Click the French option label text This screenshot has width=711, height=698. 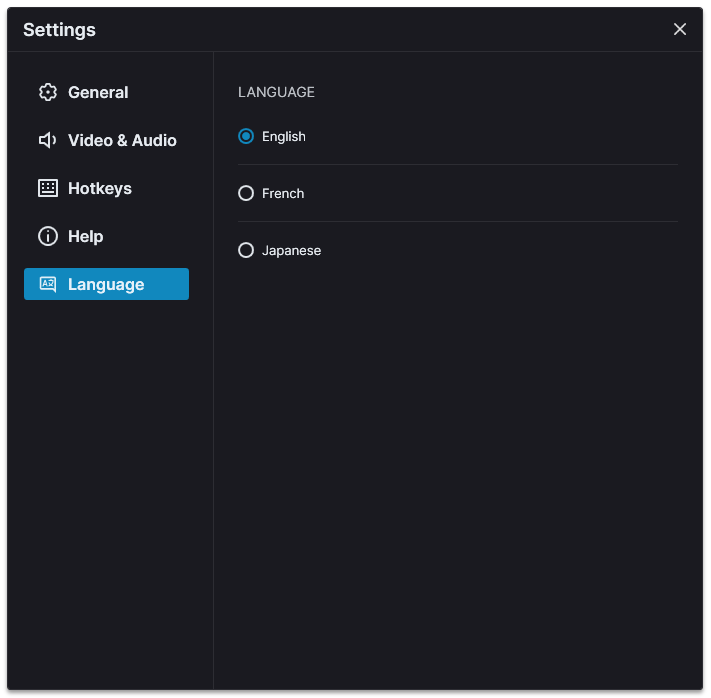pyautogui.click(x=283, y=194)
